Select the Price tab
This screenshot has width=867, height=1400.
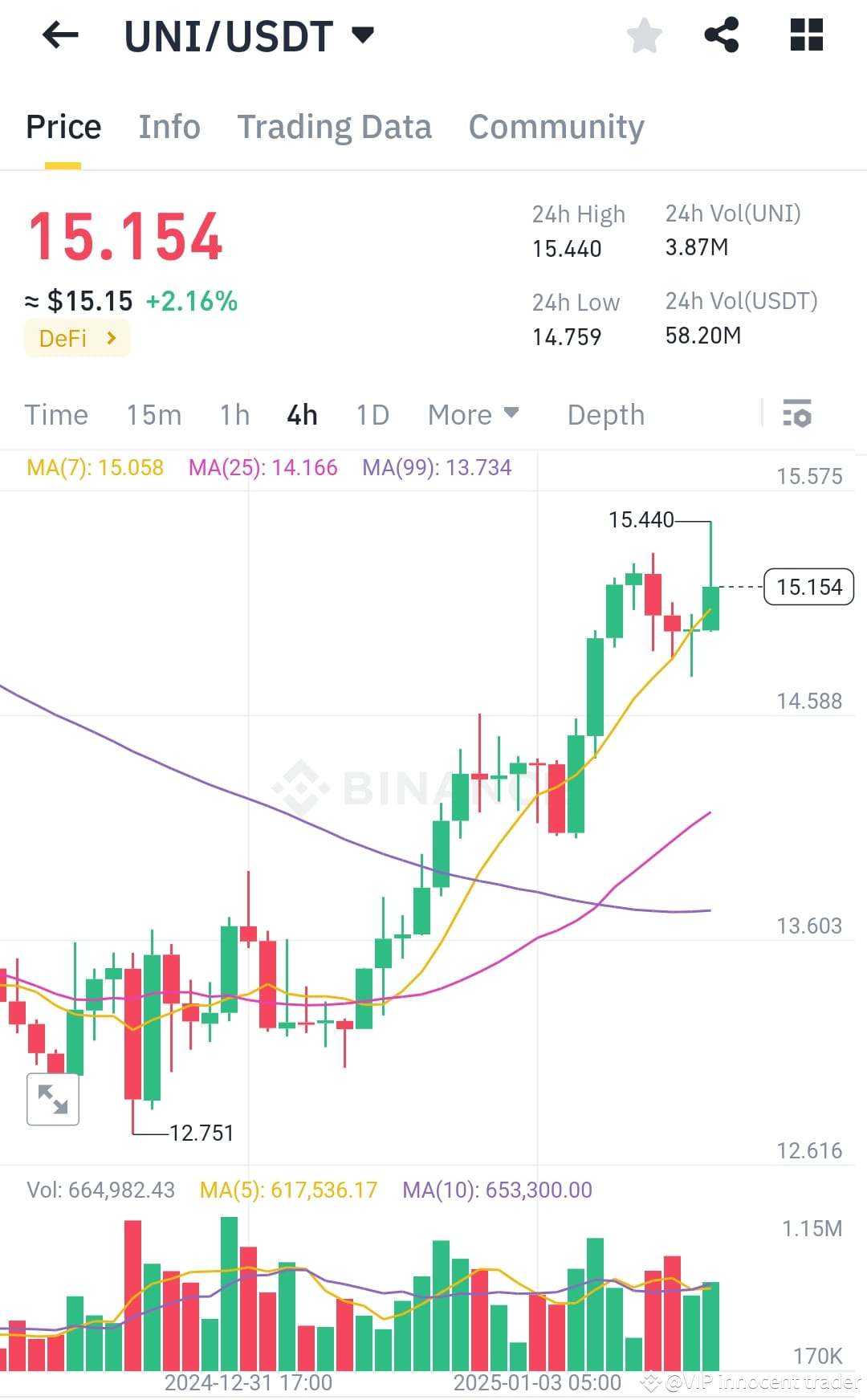(63, 127)
